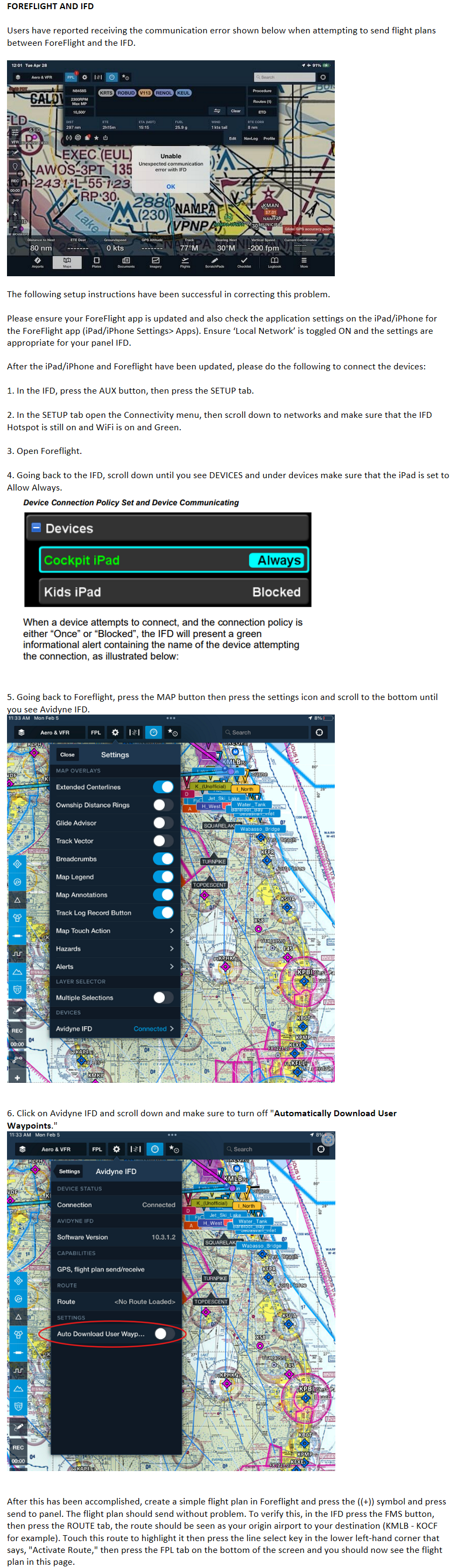Click the Connection Connected status row

[116, 1205]
